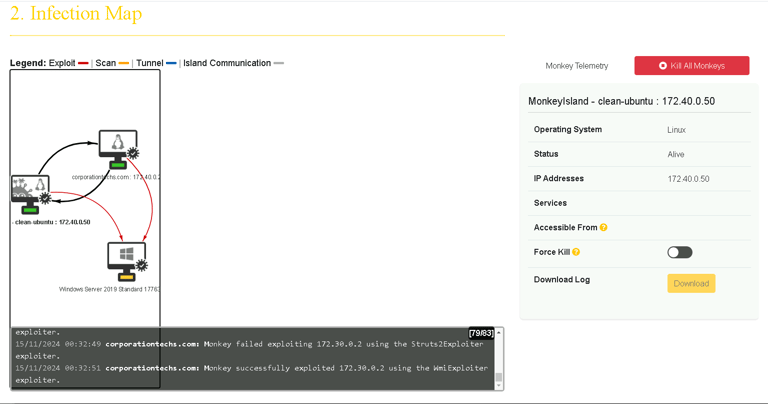Click the 'Legend:' label text
The height and width of the screenshot is (404, 768).
click(28, 63)
